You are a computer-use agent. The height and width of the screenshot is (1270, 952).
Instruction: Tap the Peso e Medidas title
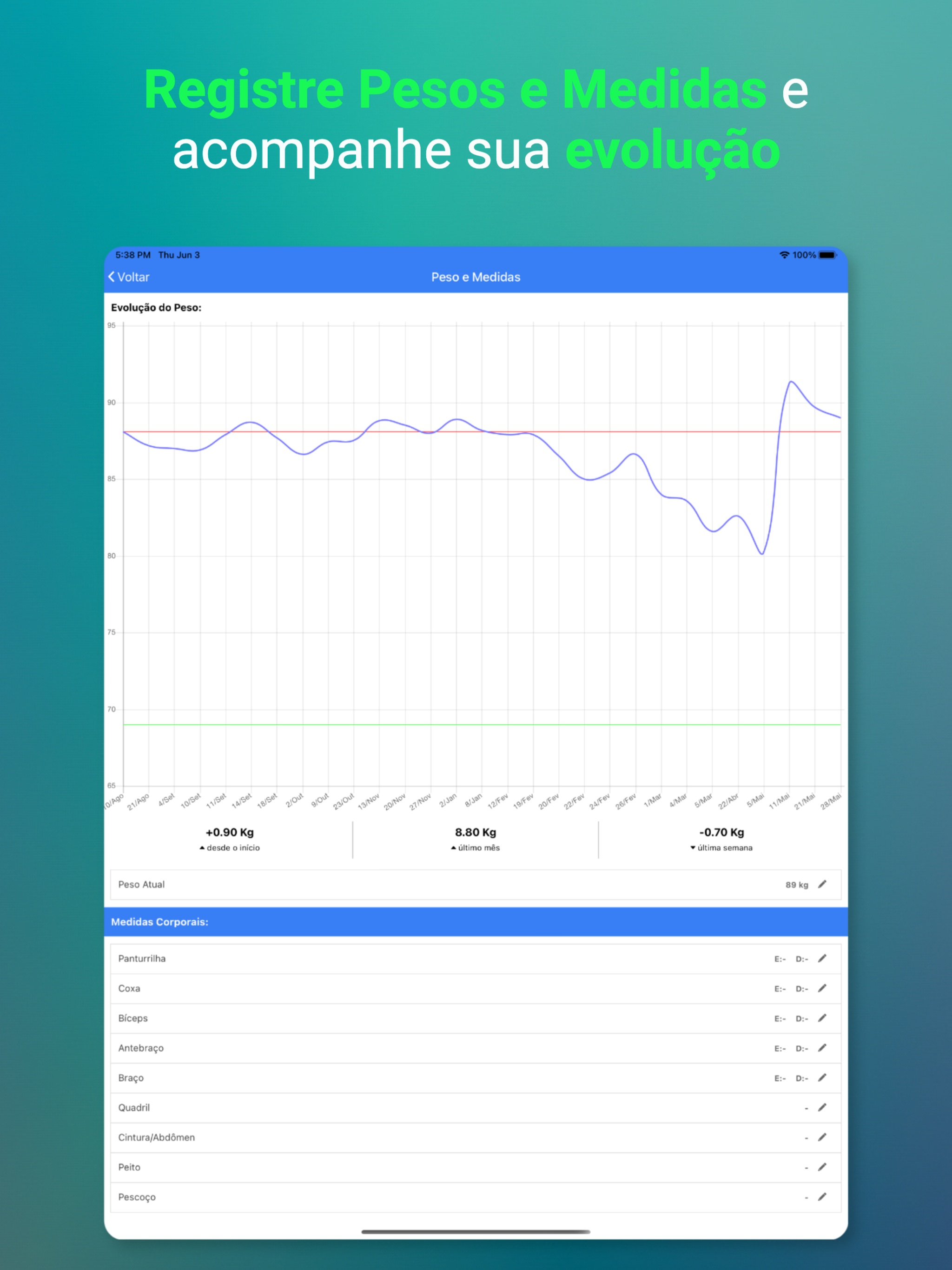click(x=476, y=276)
